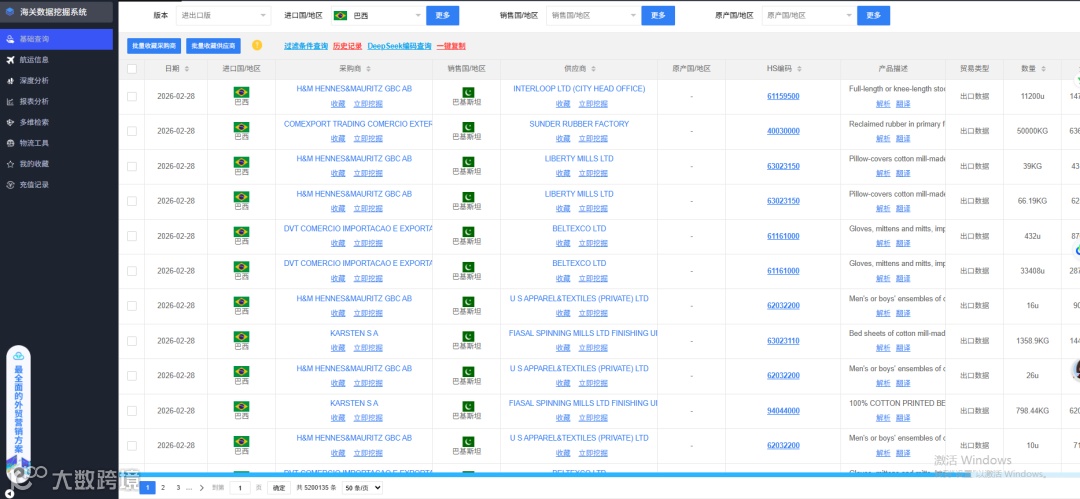Viewport: 1080px width, 499px height.
Task: Click 立即挖掘 under INTERLOOP LTD supplier
Action: coord(593,104)
